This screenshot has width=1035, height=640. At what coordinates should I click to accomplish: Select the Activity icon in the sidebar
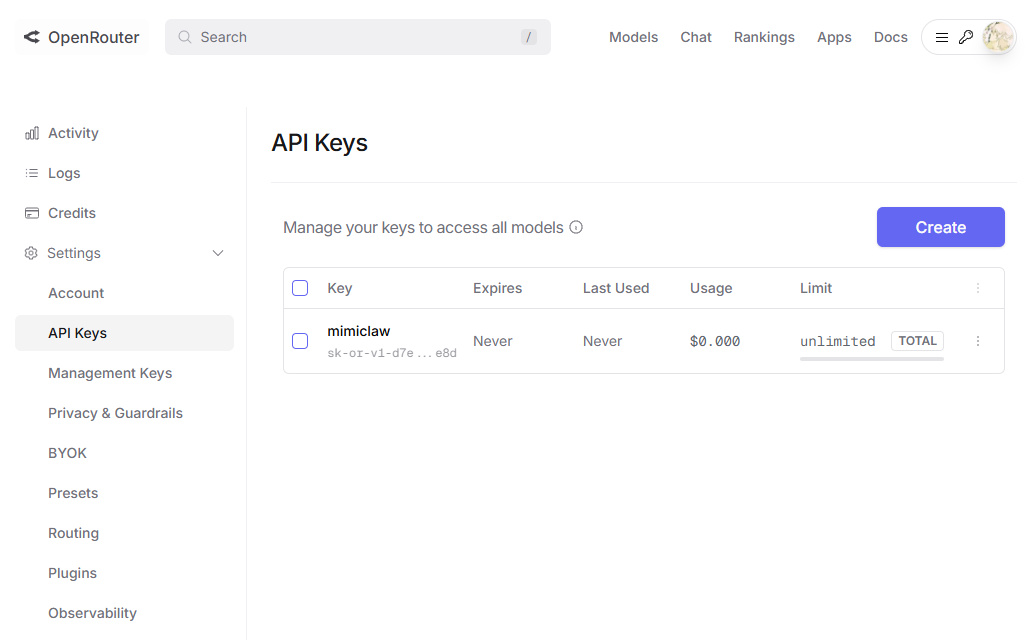pos(31,132)
